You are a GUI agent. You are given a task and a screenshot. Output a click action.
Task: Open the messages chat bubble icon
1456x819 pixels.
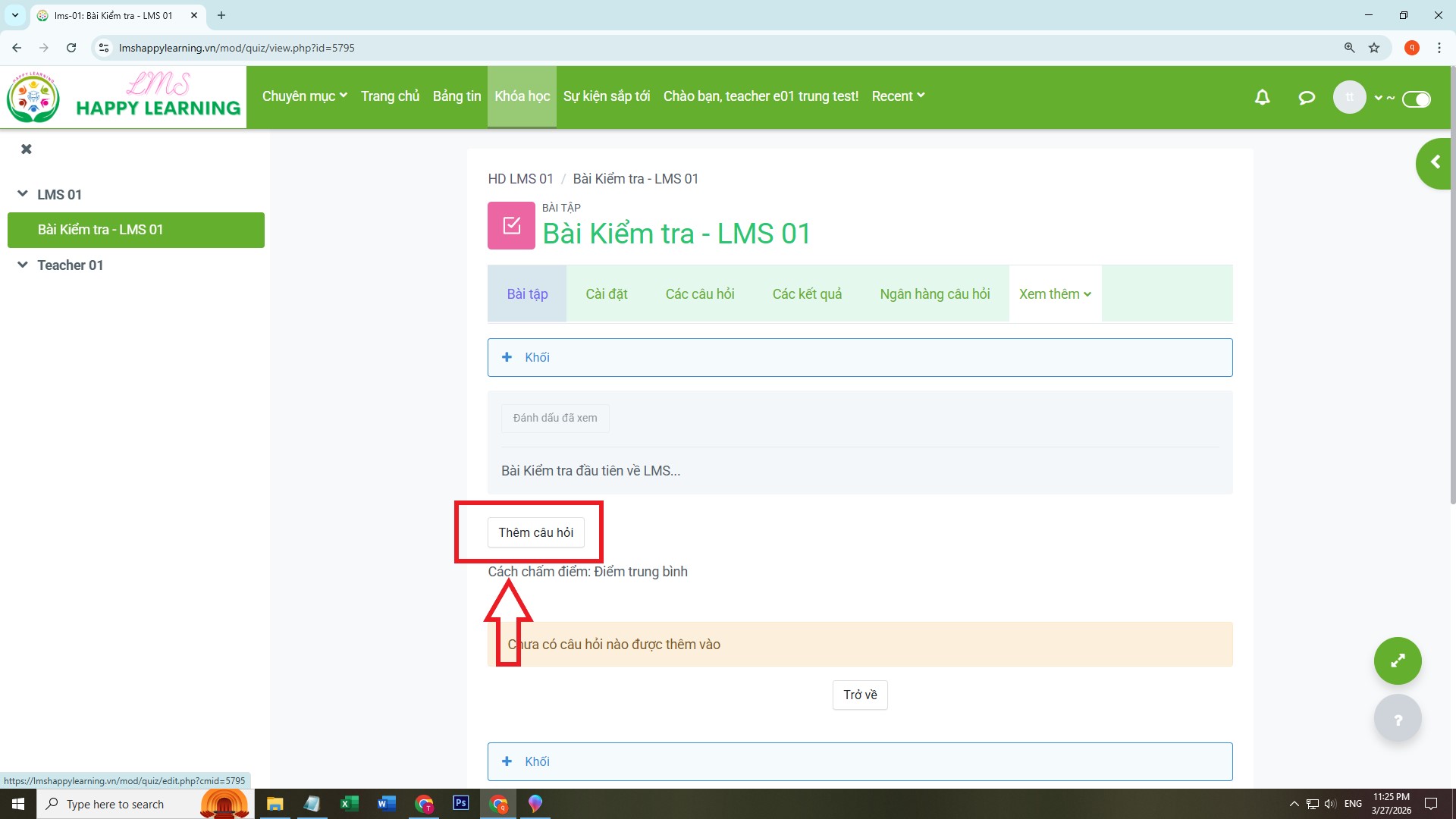[1306, 97]
